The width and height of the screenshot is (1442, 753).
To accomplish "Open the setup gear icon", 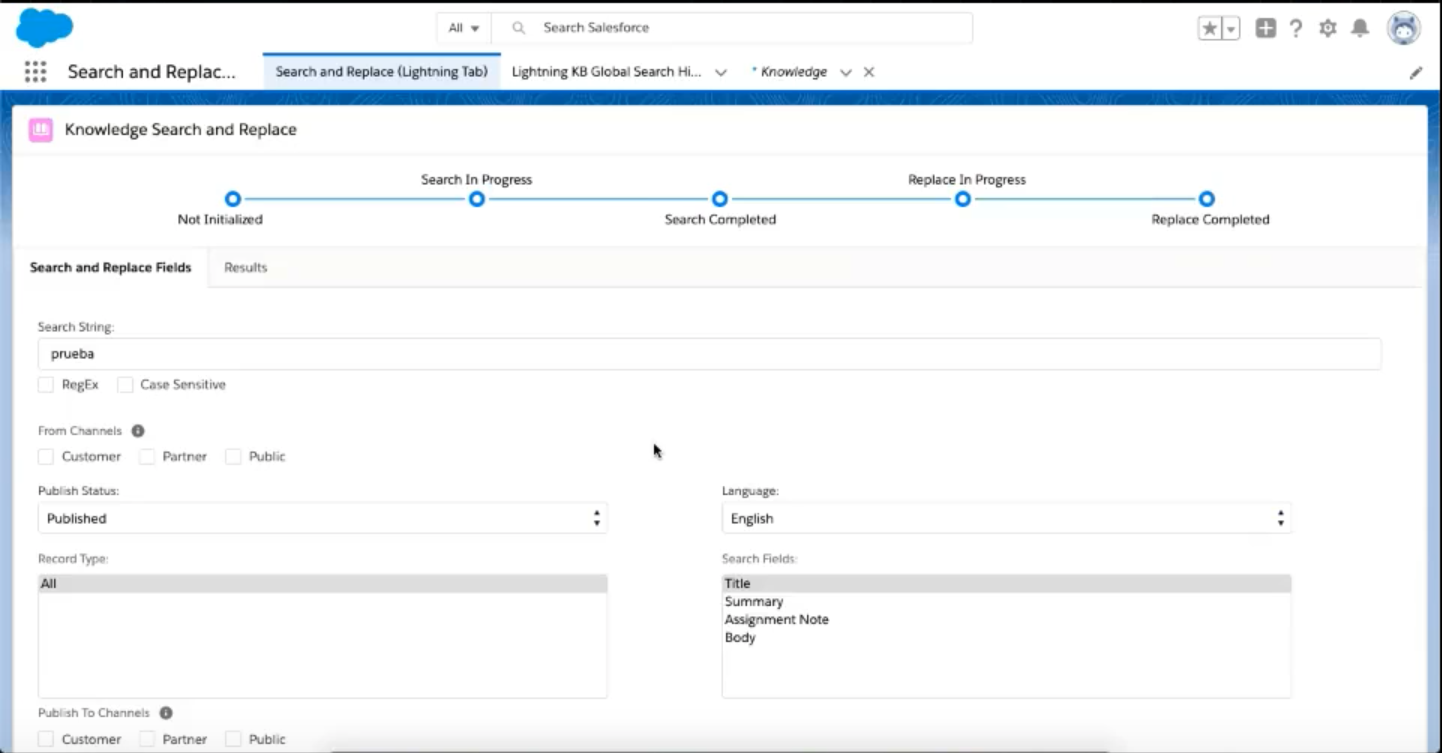I will click(1328, 29).
